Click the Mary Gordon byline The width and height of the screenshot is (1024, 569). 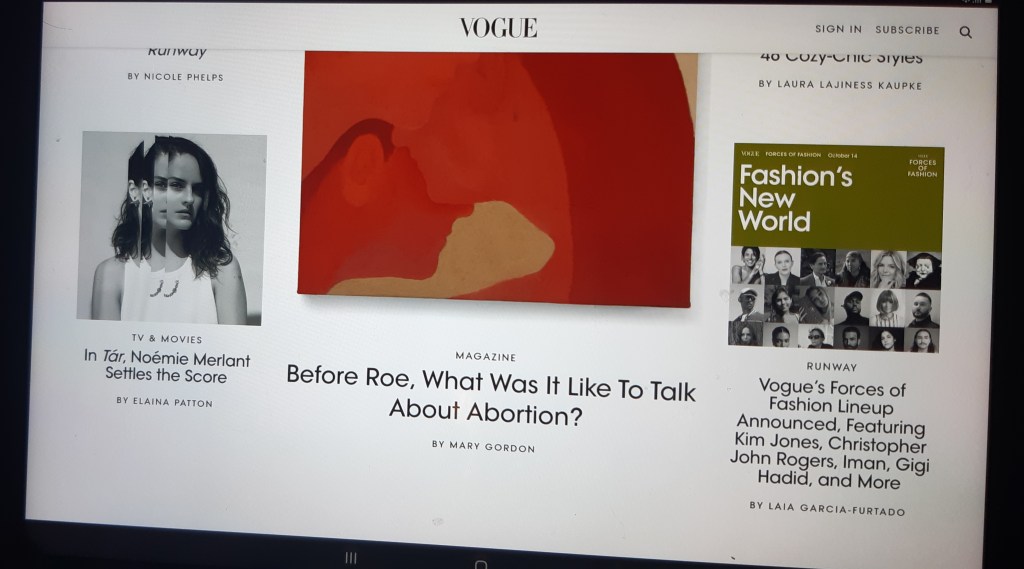(x=484, y=445)
